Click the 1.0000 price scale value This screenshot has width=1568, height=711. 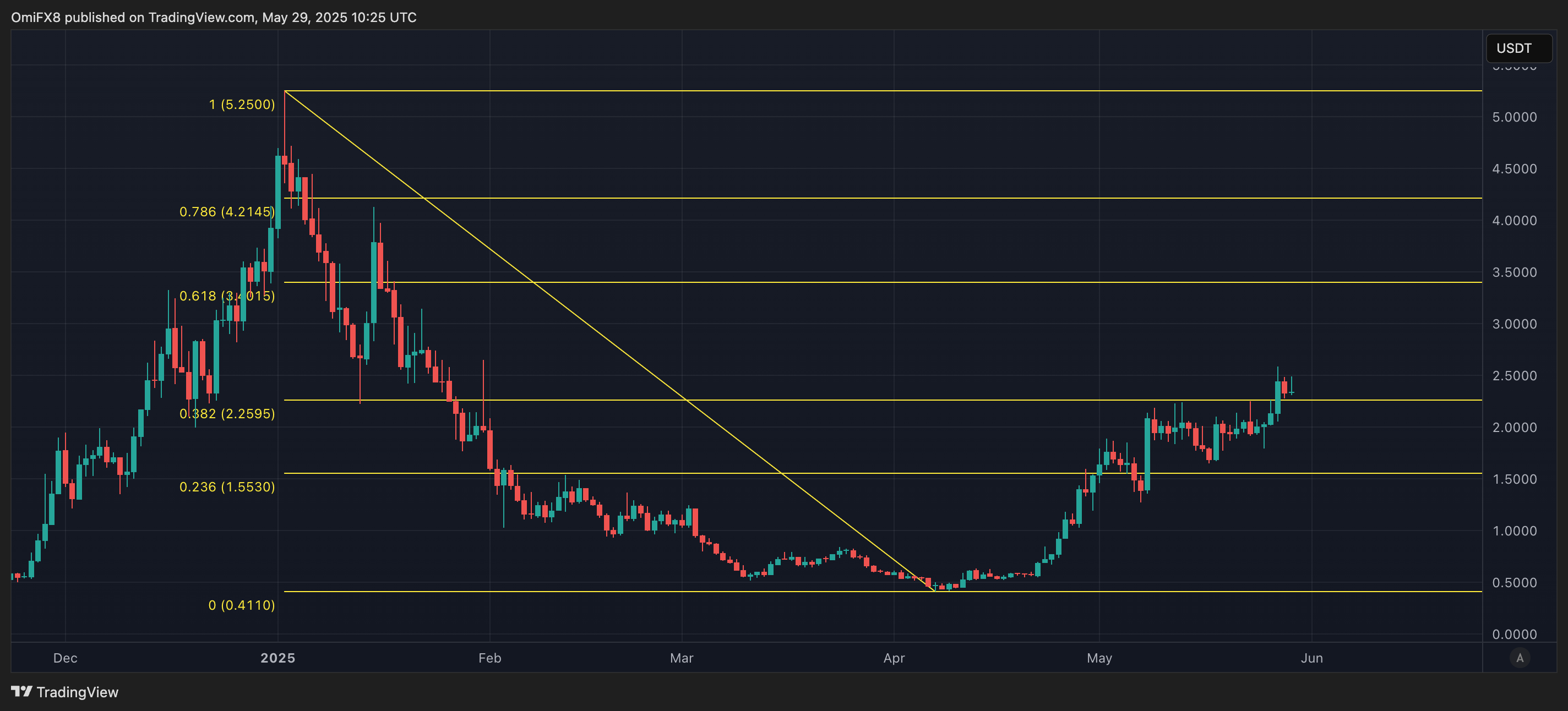(x=1515, y=530)
